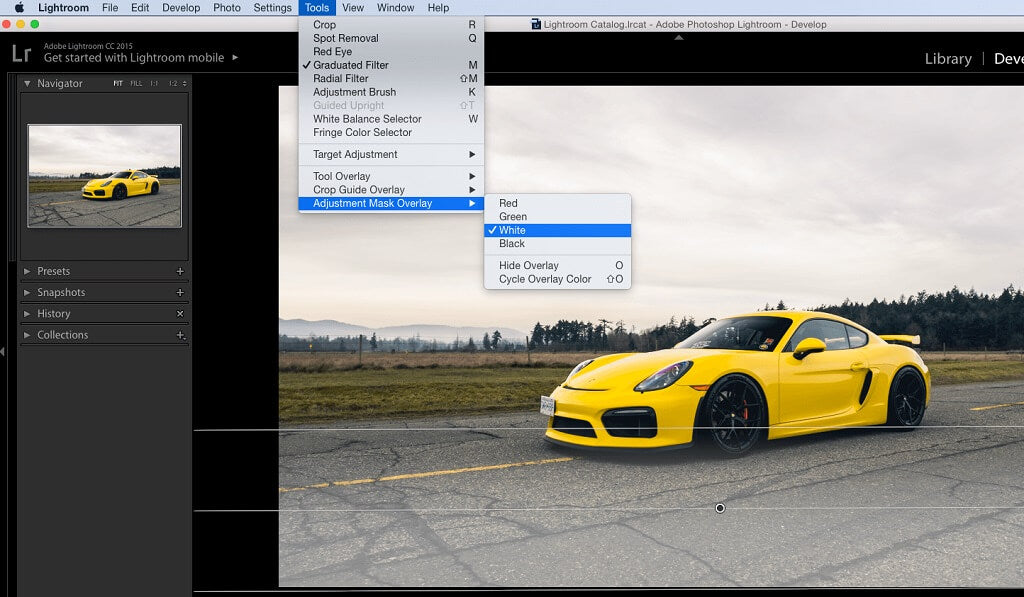Select 1:1 zoom in the Navigator panel
1024x597 pixels.
coord(155,83)
